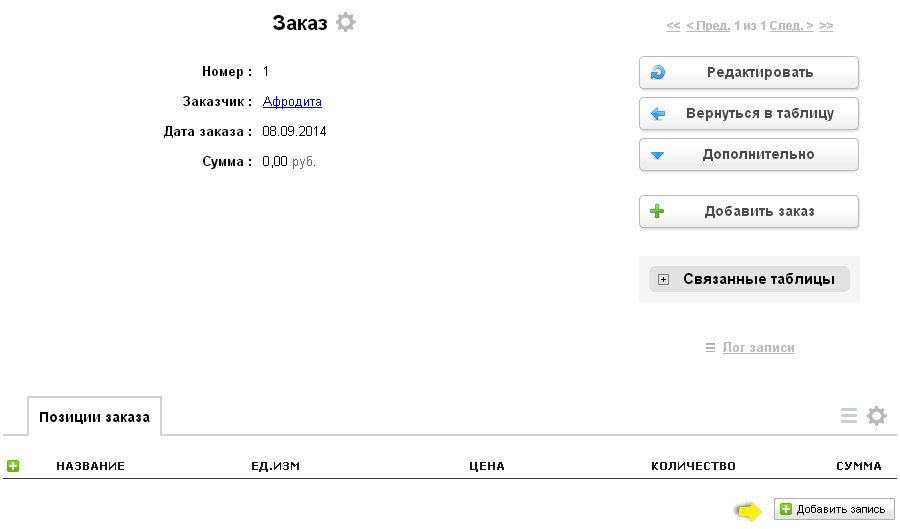Open the Лог записи link
Image resolution: width=900 pixels, height=529 pixels.
(x=758, y=348)
